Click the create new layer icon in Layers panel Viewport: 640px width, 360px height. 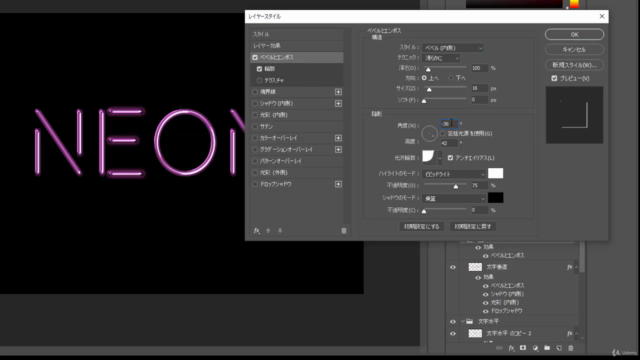click(559, 348)
